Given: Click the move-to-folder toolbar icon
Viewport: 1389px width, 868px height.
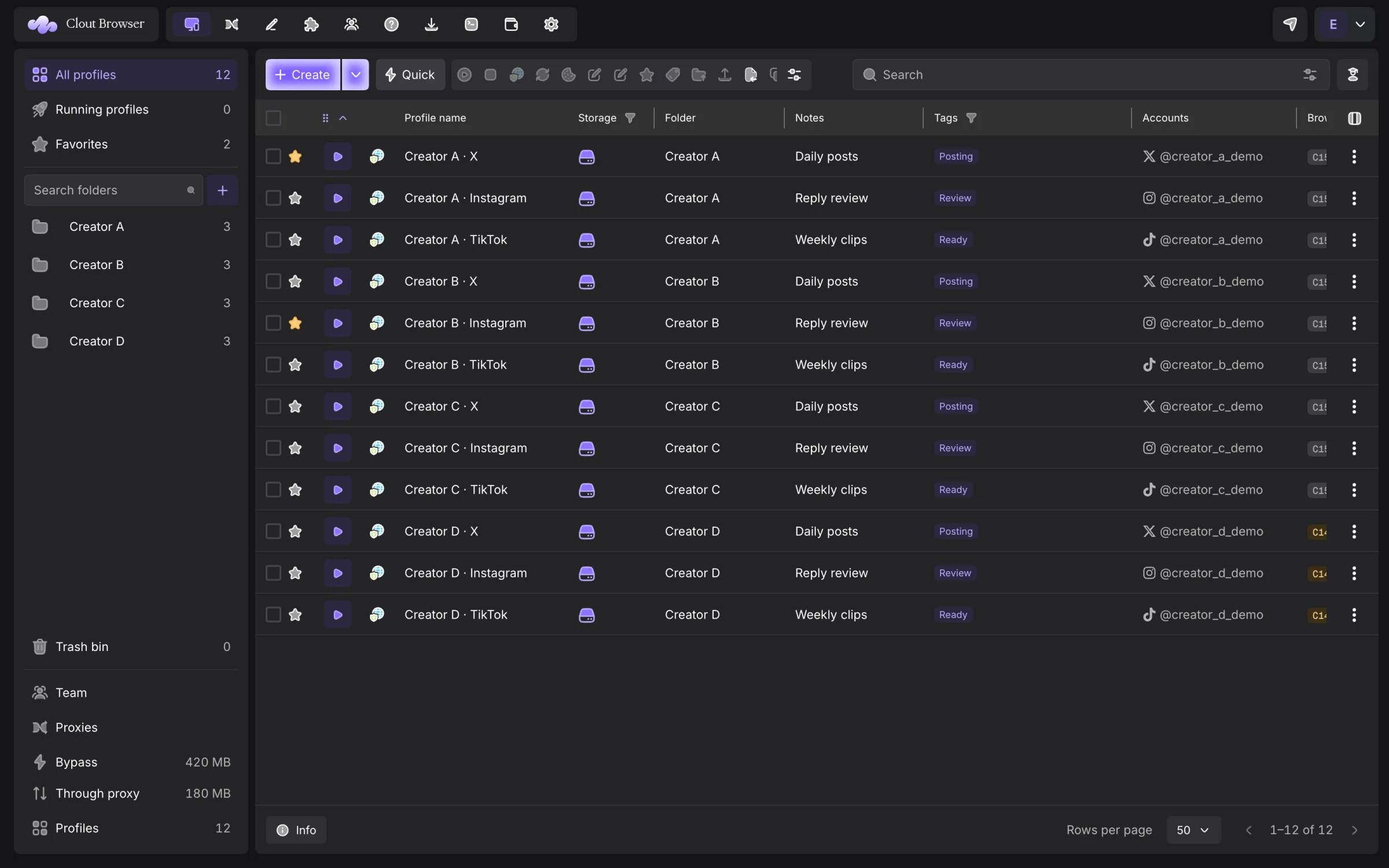Looking at the screenshot, I should pos(699,75).
